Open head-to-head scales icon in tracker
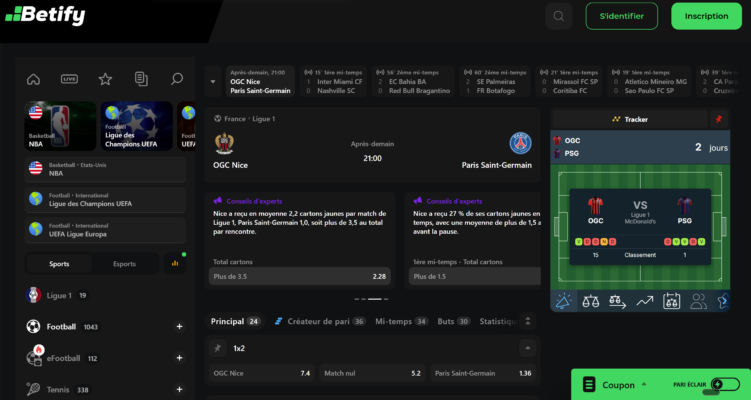The width and height of the screenshot is (751, 400). (x=591, y=301)
